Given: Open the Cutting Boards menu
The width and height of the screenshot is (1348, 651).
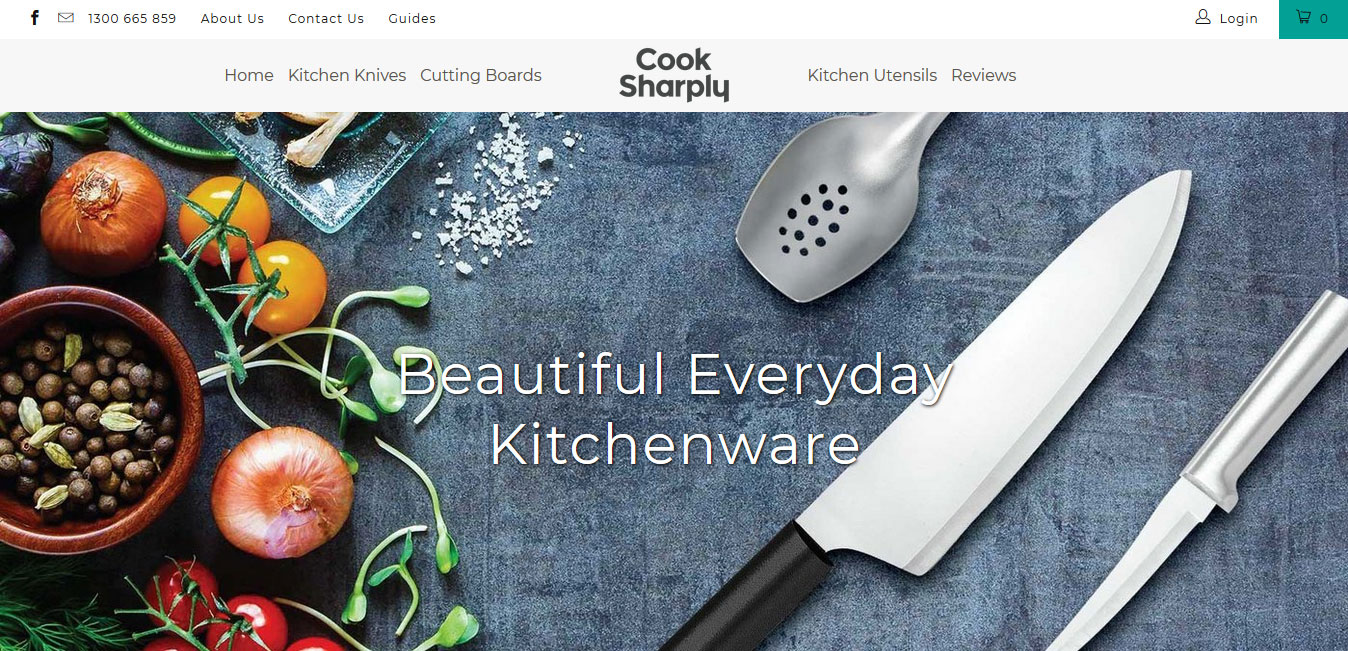Looking at the screenshot, I should pos(481,75).
